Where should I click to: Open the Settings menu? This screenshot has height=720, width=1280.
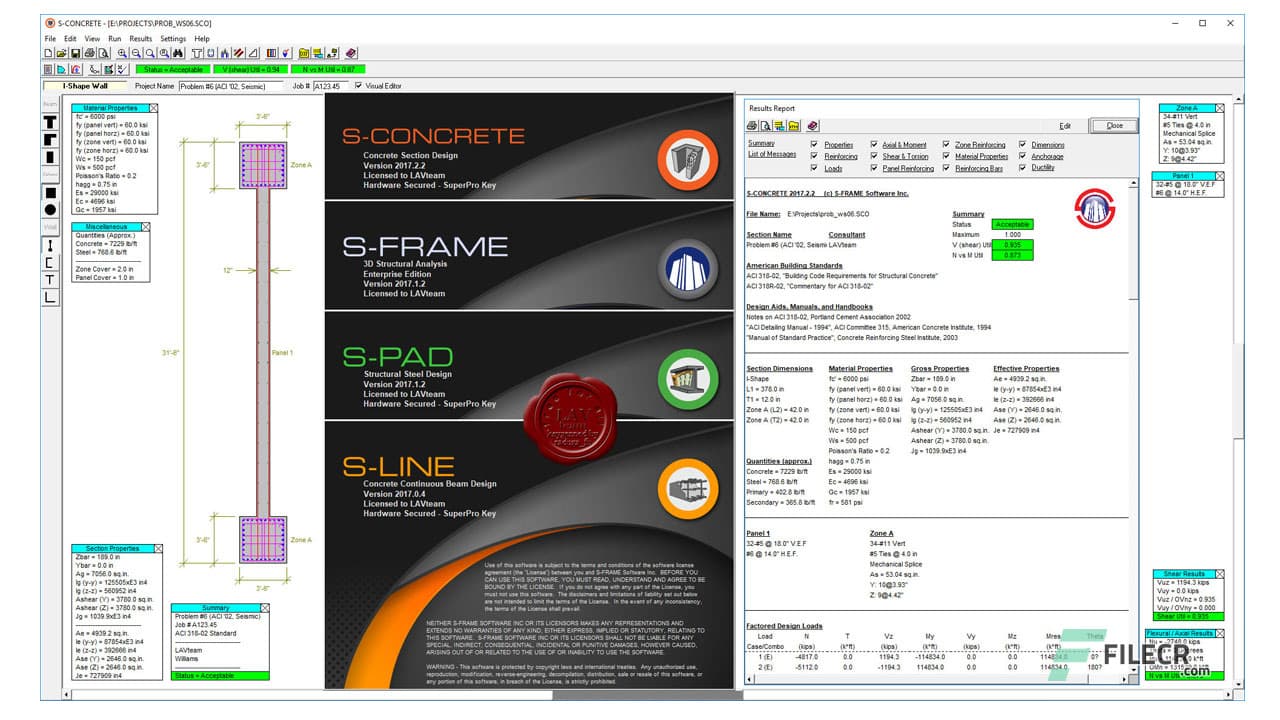click(x=173, y=39)
